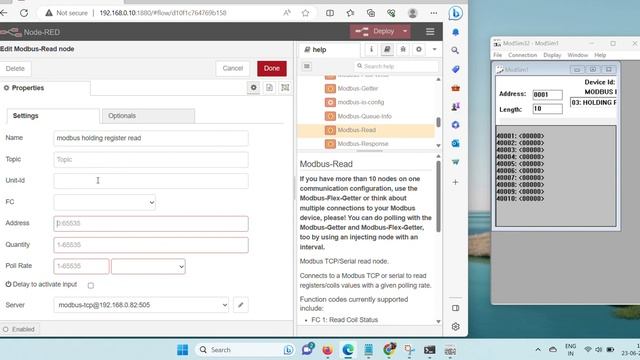Open Node-RED main hamburger menu

430,31
